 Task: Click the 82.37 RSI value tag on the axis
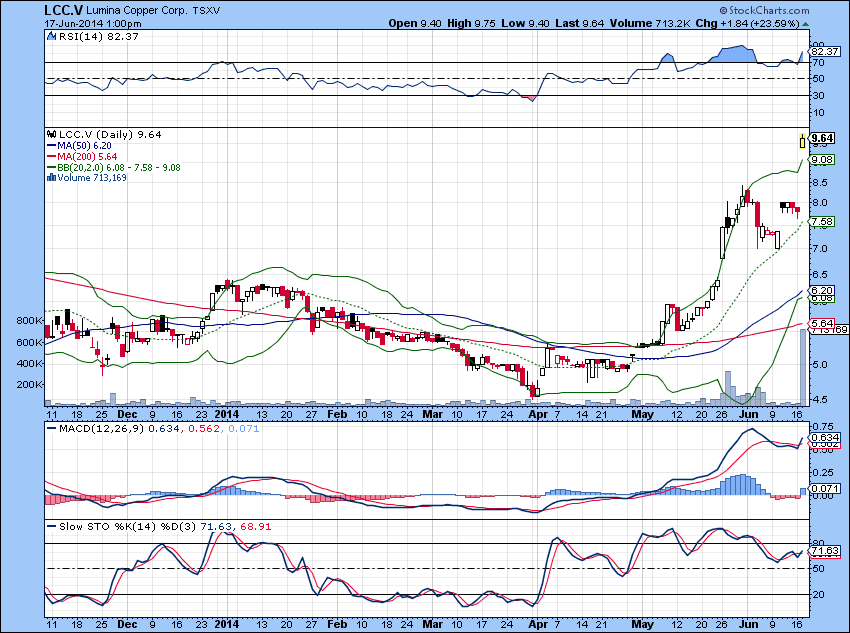(825, 52)
